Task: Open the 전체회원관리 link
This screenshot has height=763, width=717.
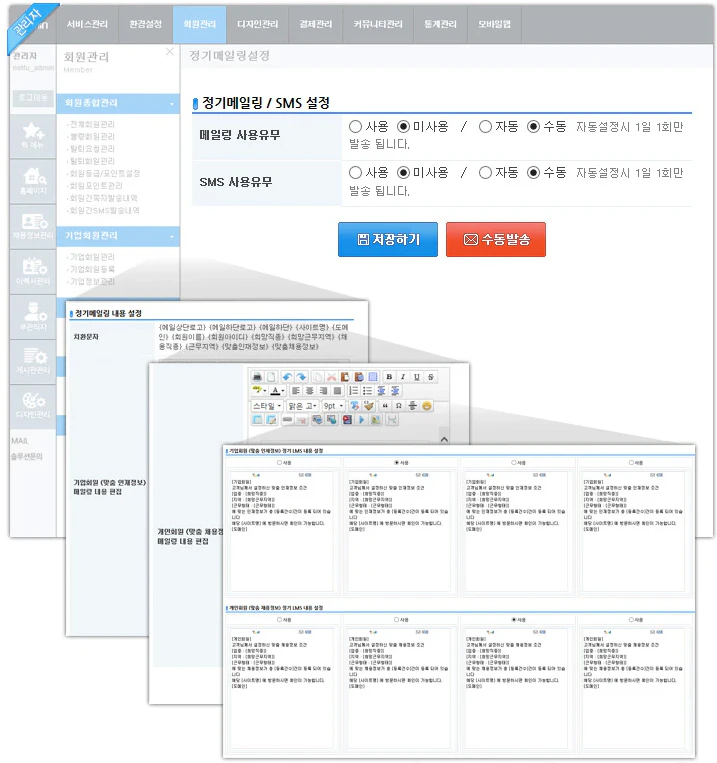Action: tap(92, 124)
